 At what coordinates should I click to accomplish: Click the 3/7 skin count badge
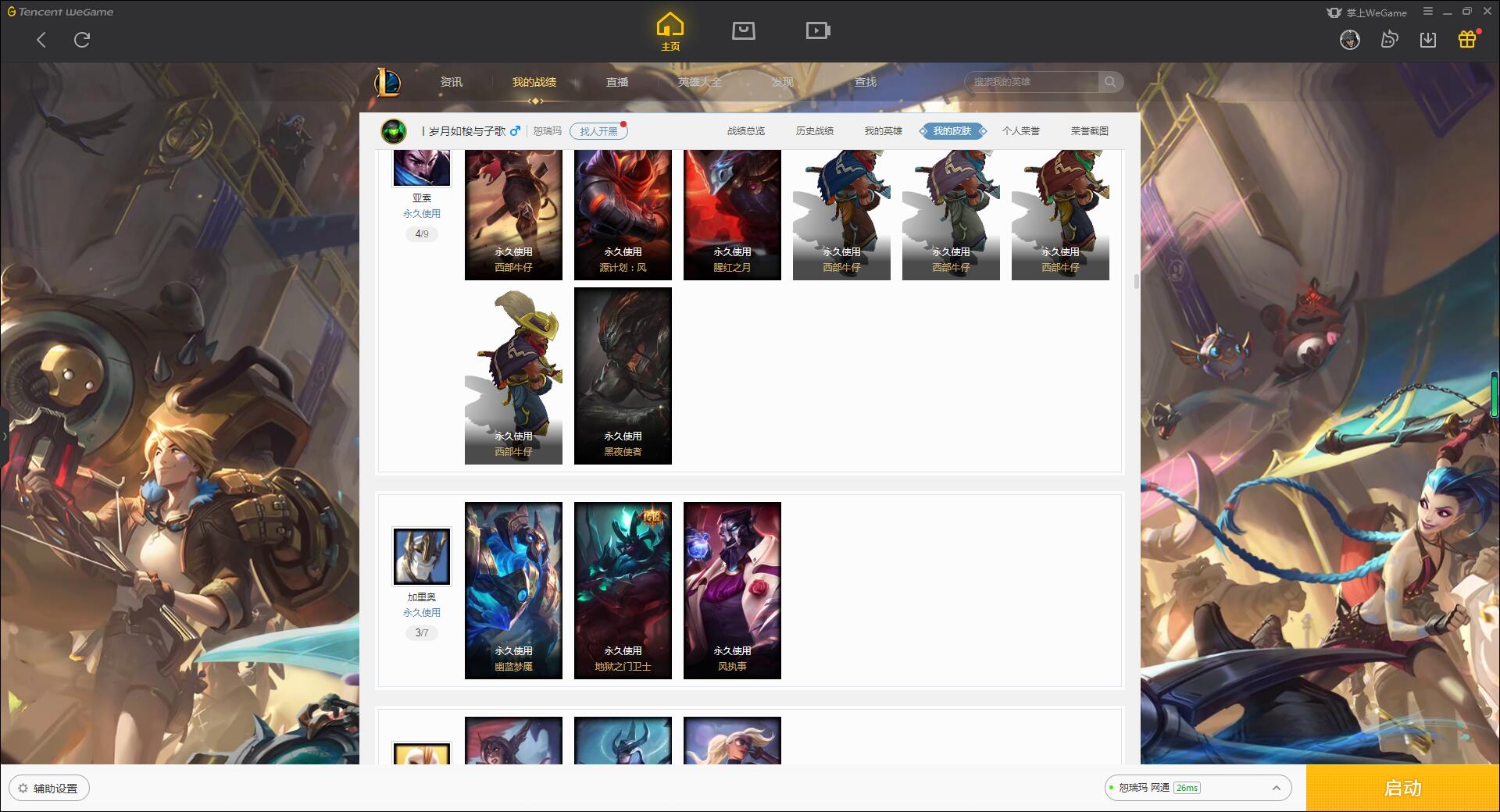tap(421, 632)
